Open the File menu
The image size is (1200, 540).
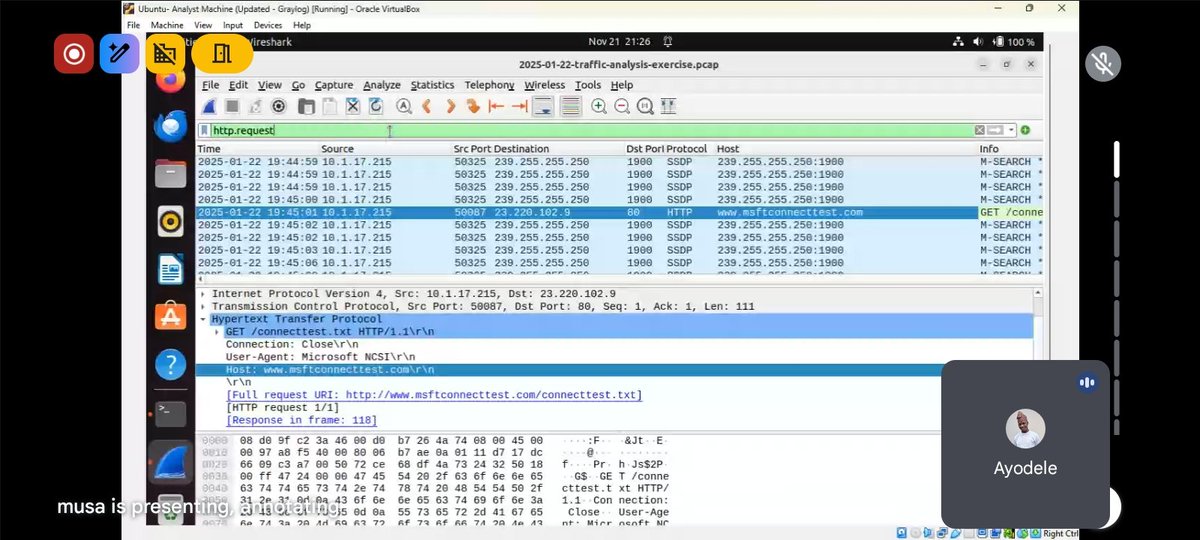[x=210, y=85]
